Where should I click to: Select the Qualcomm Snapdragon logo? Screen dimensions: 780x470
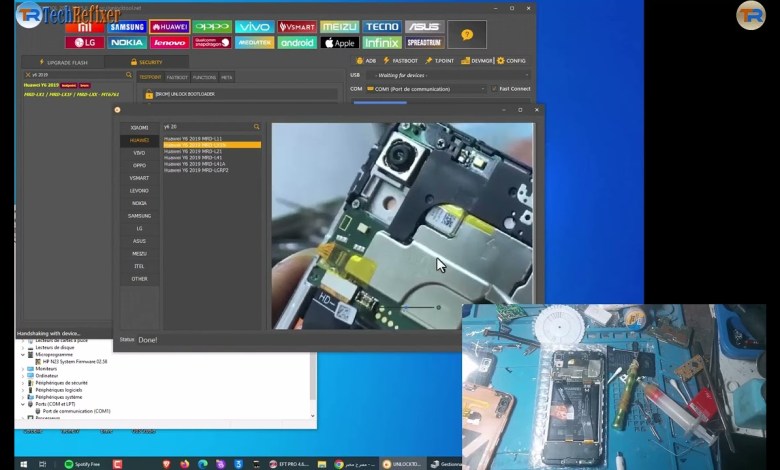212,43
